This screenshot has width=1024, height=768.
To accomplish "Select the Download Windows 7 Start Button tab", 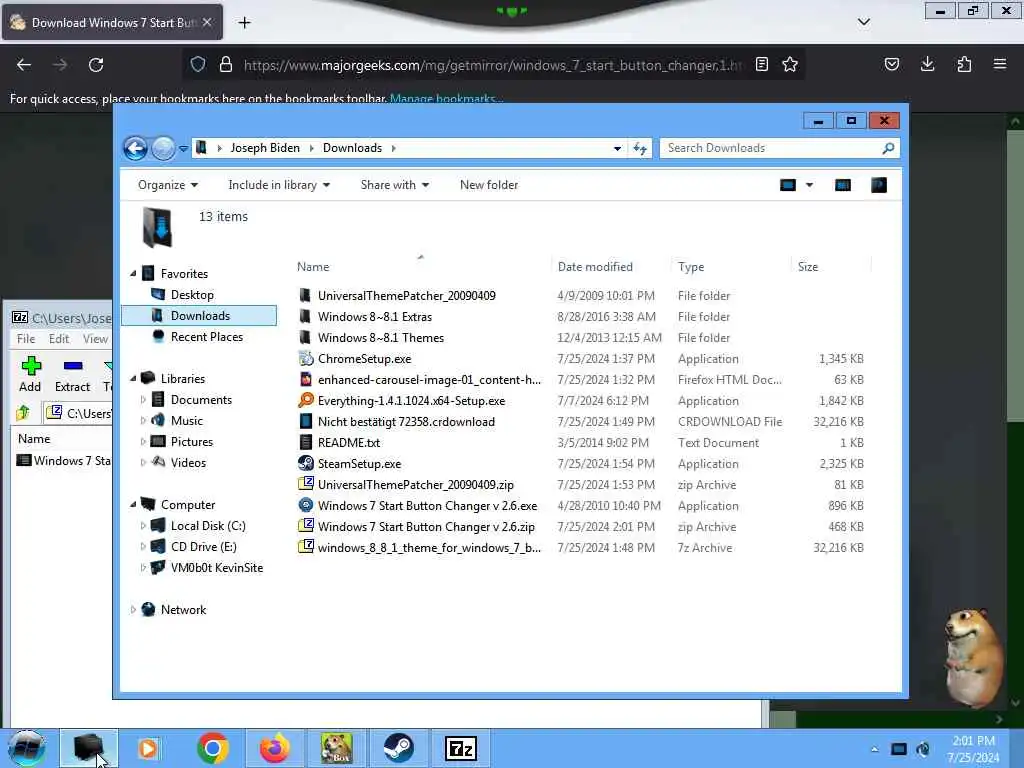I will click(x=112, y=23).
